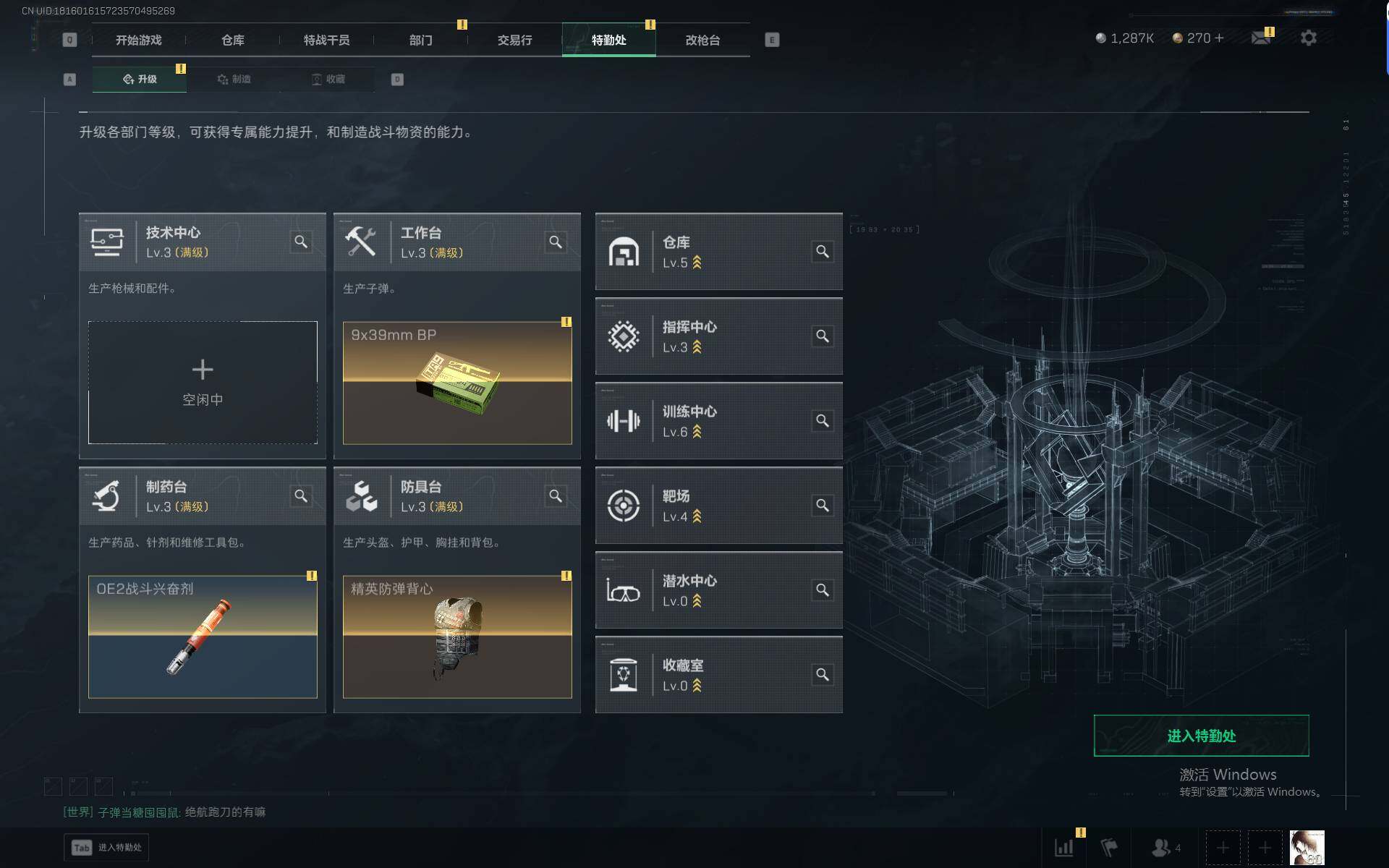Click magnifier icon on 靶场 row
1389x868 pixels.
click(823, 505)
